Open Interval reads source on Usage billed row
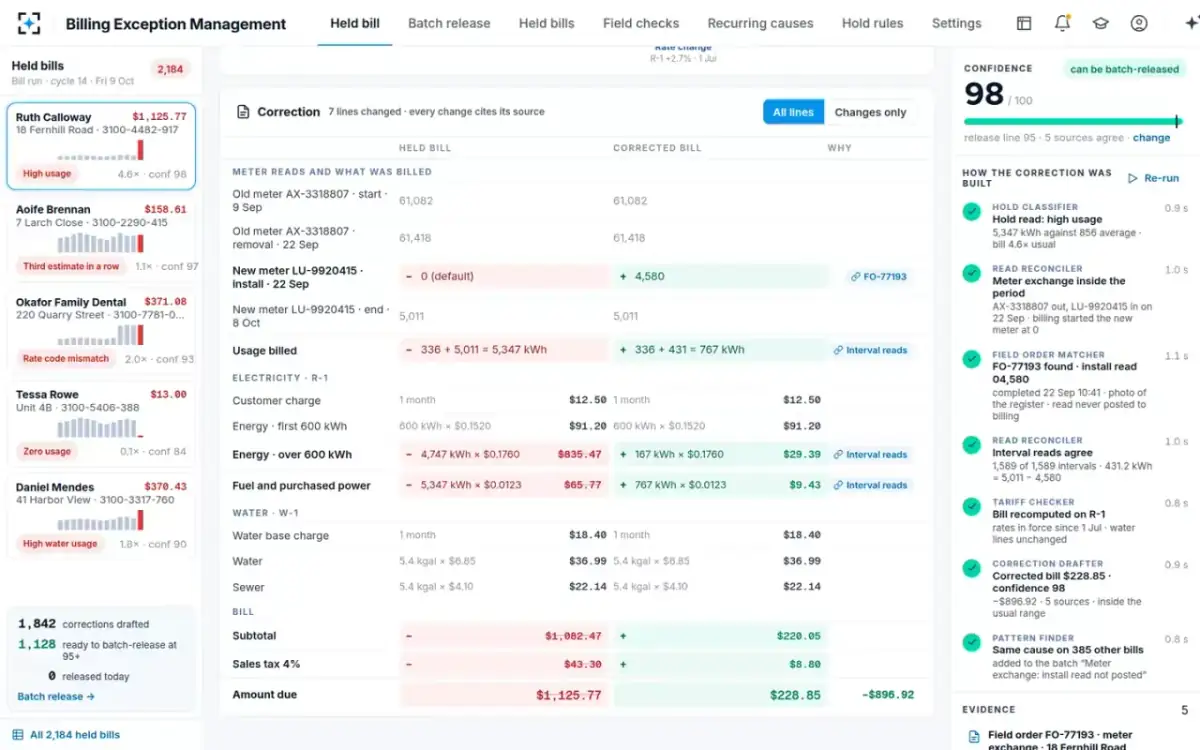The image size is (1200, 750). pos(870,350)
